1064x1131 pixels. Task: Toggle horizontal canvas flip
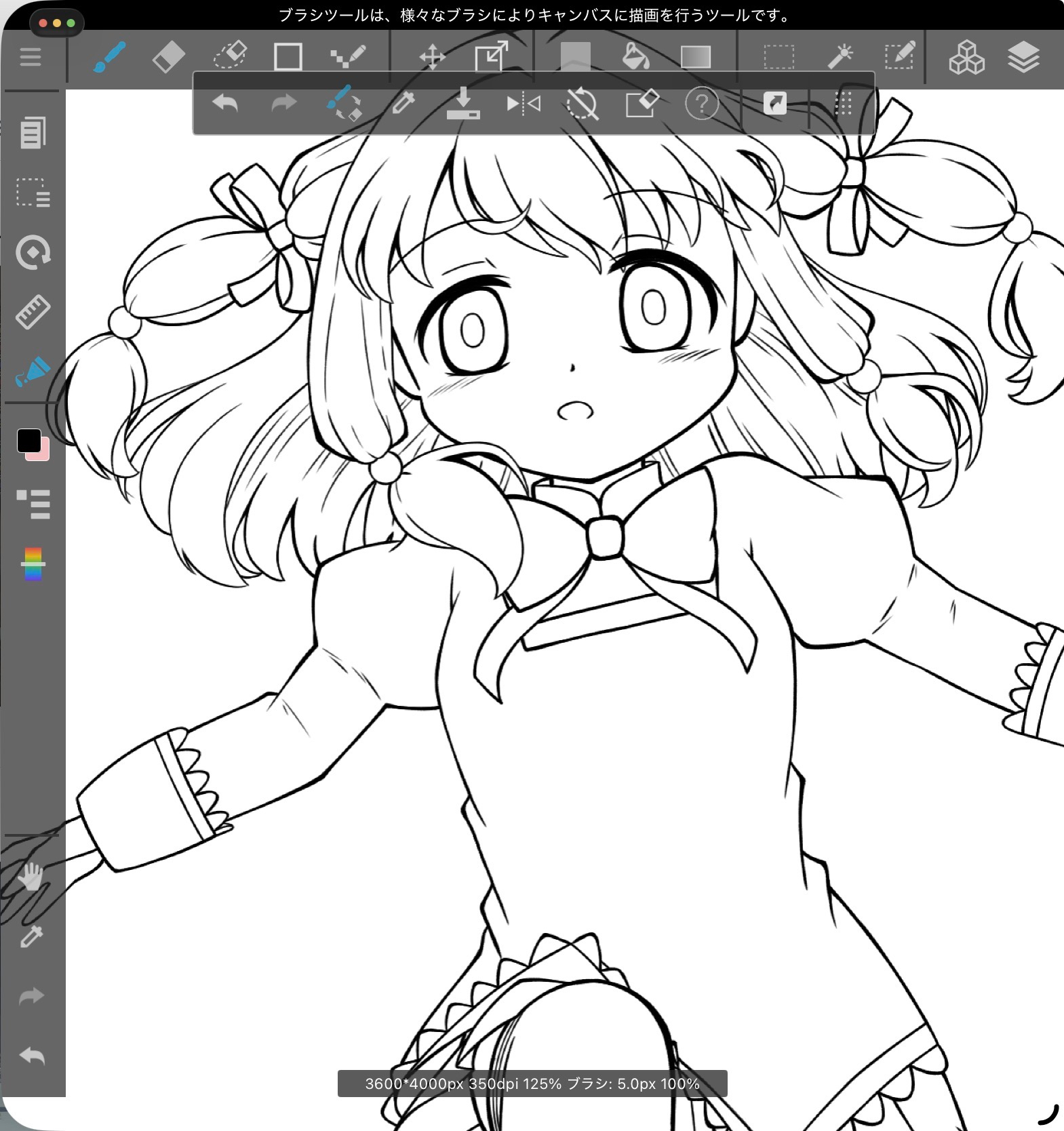coord(524,104)
